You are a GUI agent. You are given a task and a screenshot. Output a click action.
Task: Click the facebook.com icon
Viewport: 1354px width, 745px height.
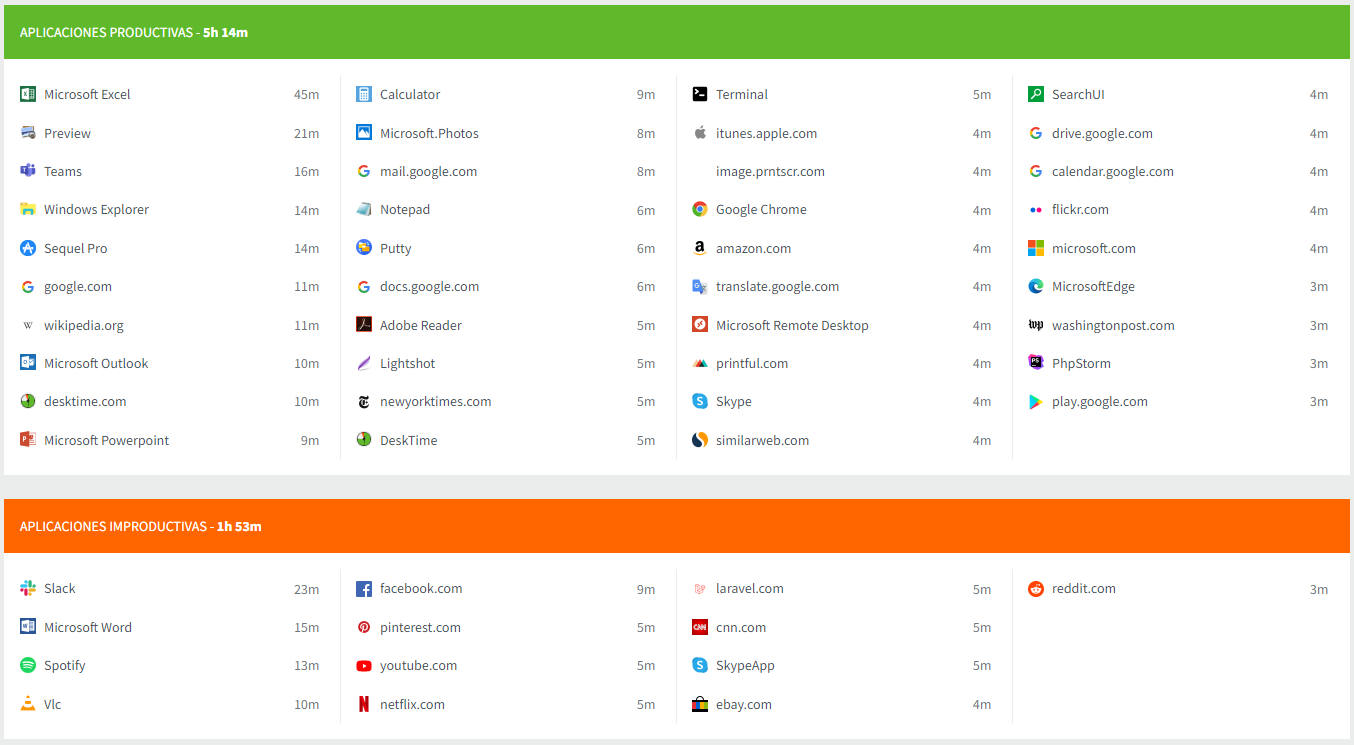pyautogui.click(x=364, y=588)
